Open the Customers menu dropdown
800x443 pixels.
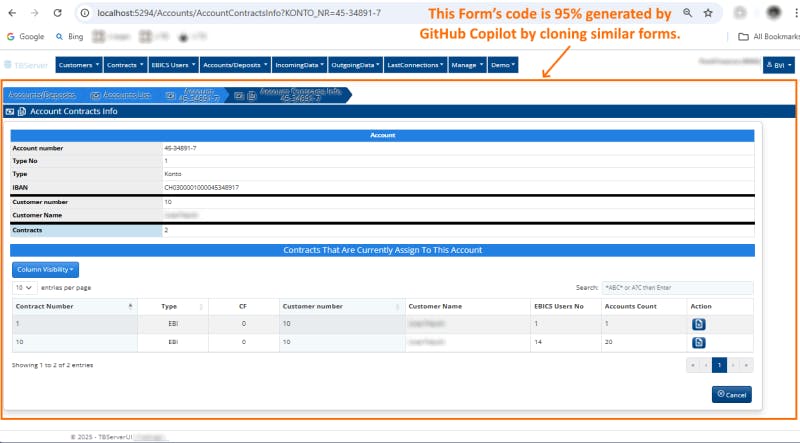pos(79,65)
